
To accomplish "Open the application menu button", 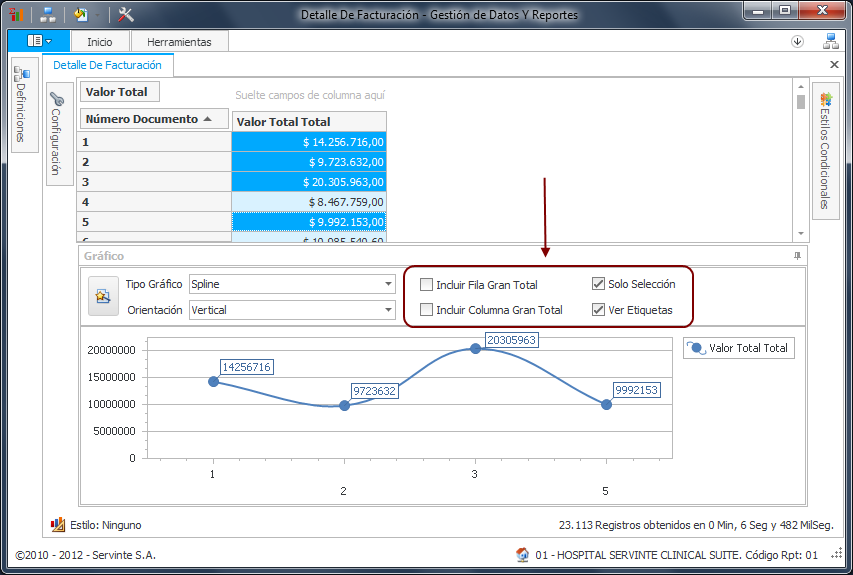I will click(x=41, y=41).
